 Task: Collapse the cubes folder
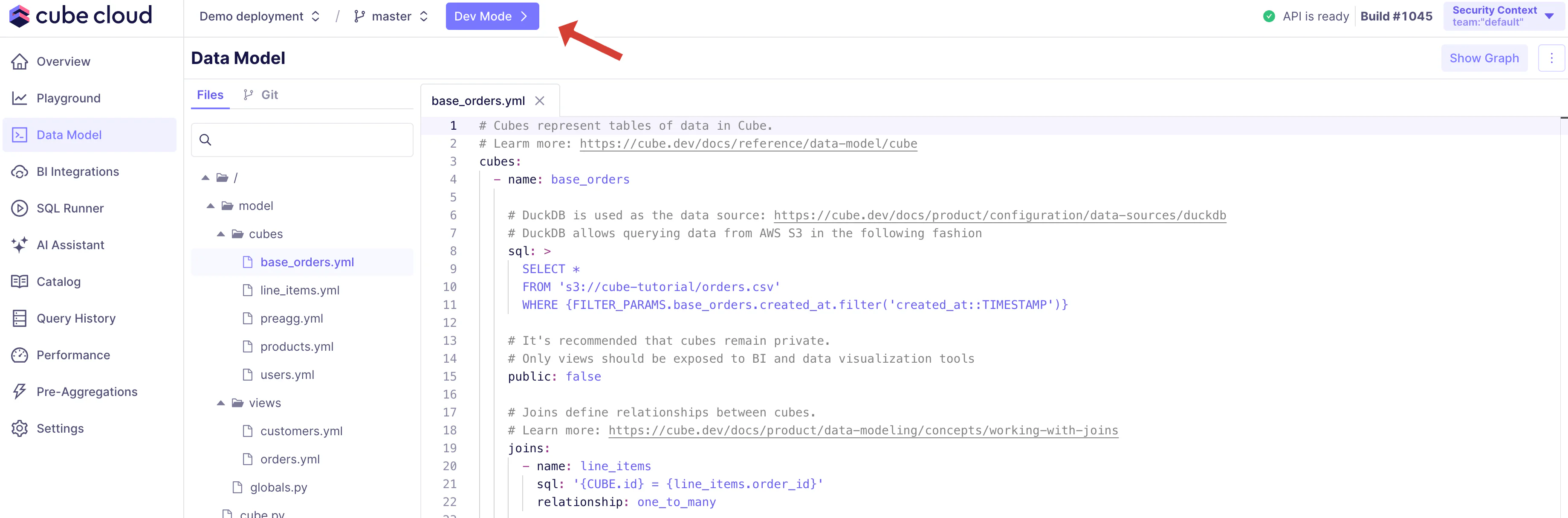[221, 234]
